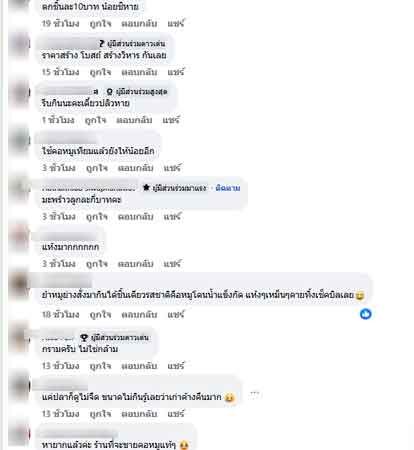Reply to the comment รีบกินนะคะเดี๋ยวปลิวหาย
414x450 pixels.
point(134,120)
